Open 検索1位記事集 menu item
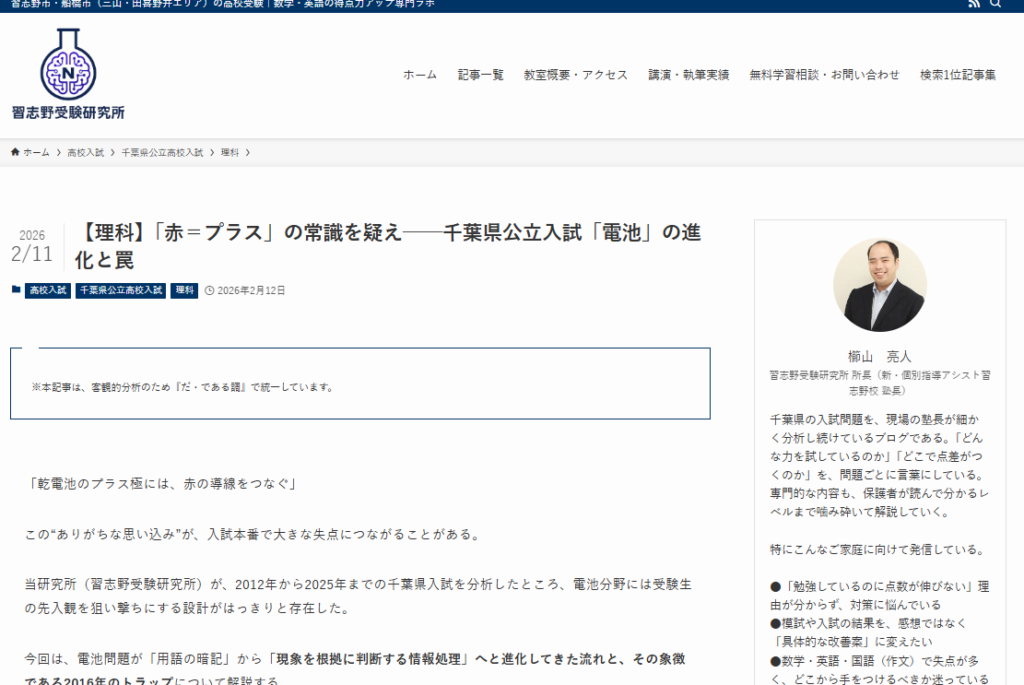Image resolution: width=1024 pixels, height=685 pixels. coord(958,75)
